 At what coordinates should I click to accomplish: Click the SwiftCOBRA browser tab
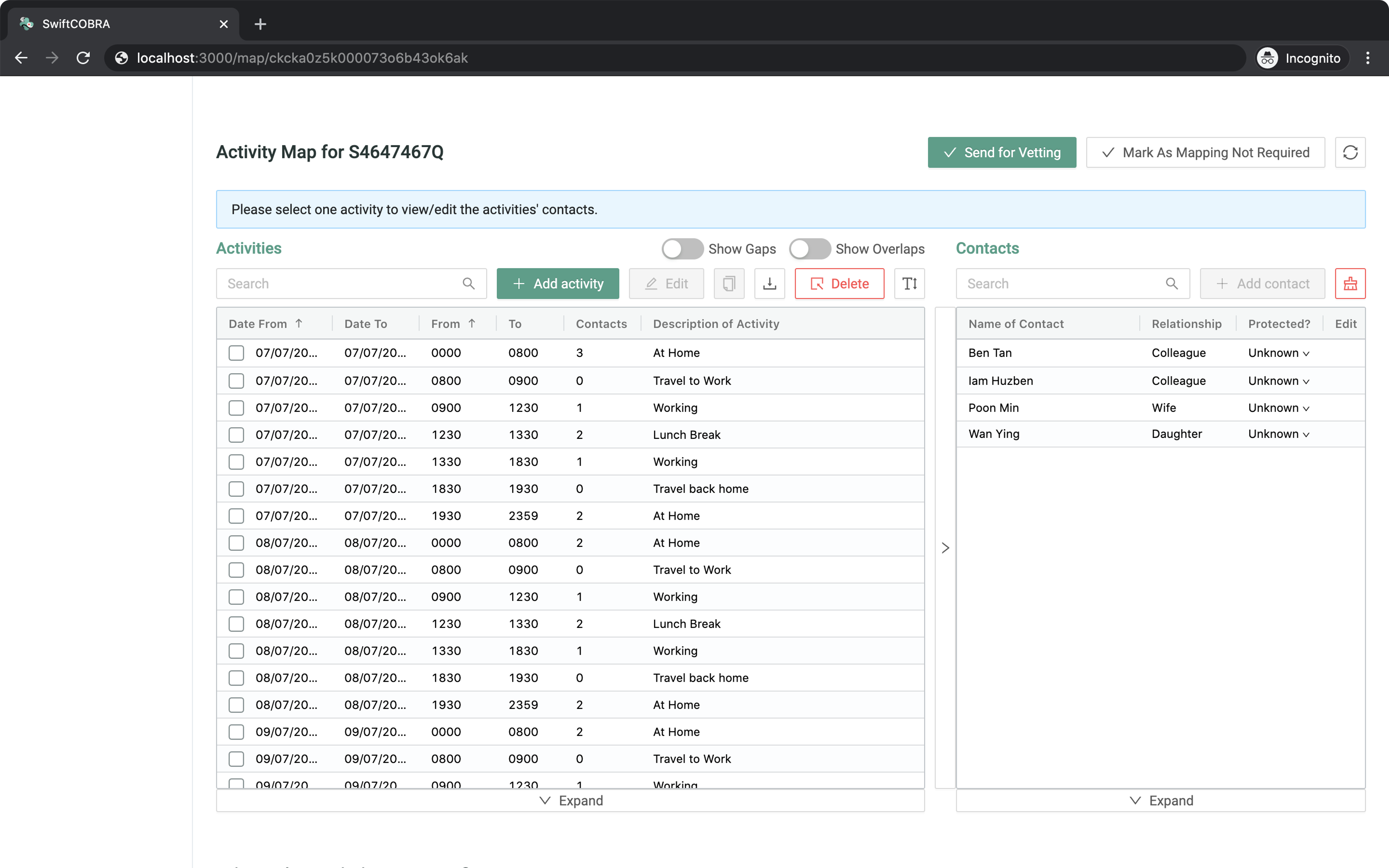pos(123,24)
